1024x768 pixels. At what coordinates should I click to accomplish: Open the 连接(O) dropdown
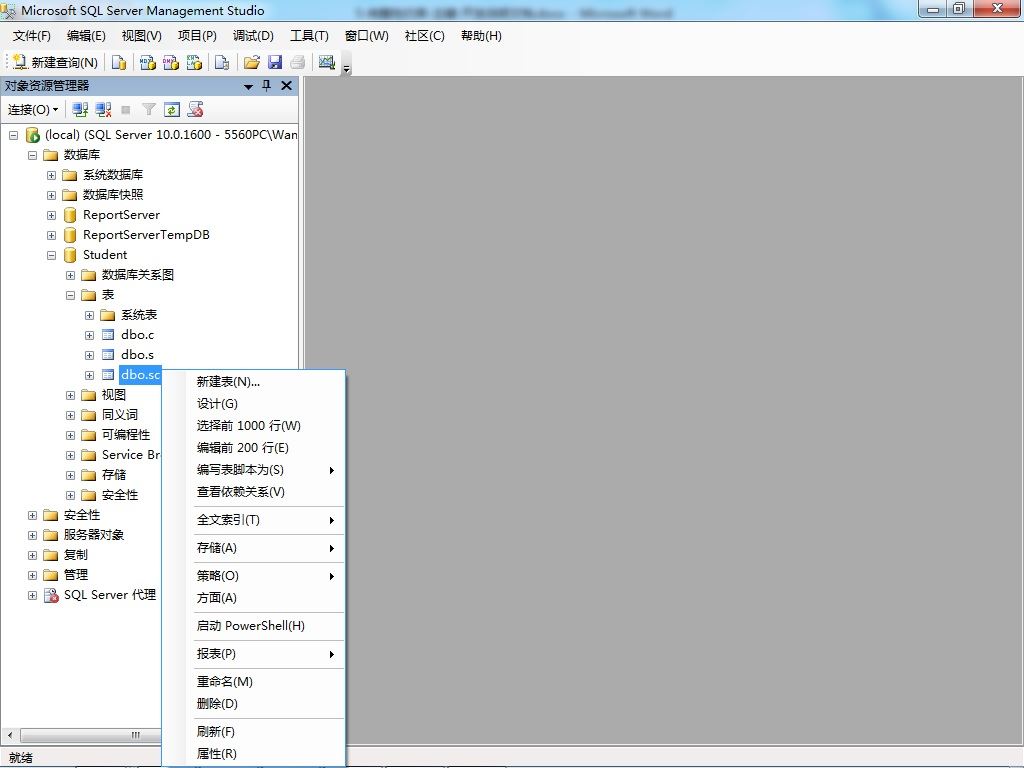[33, 110]
